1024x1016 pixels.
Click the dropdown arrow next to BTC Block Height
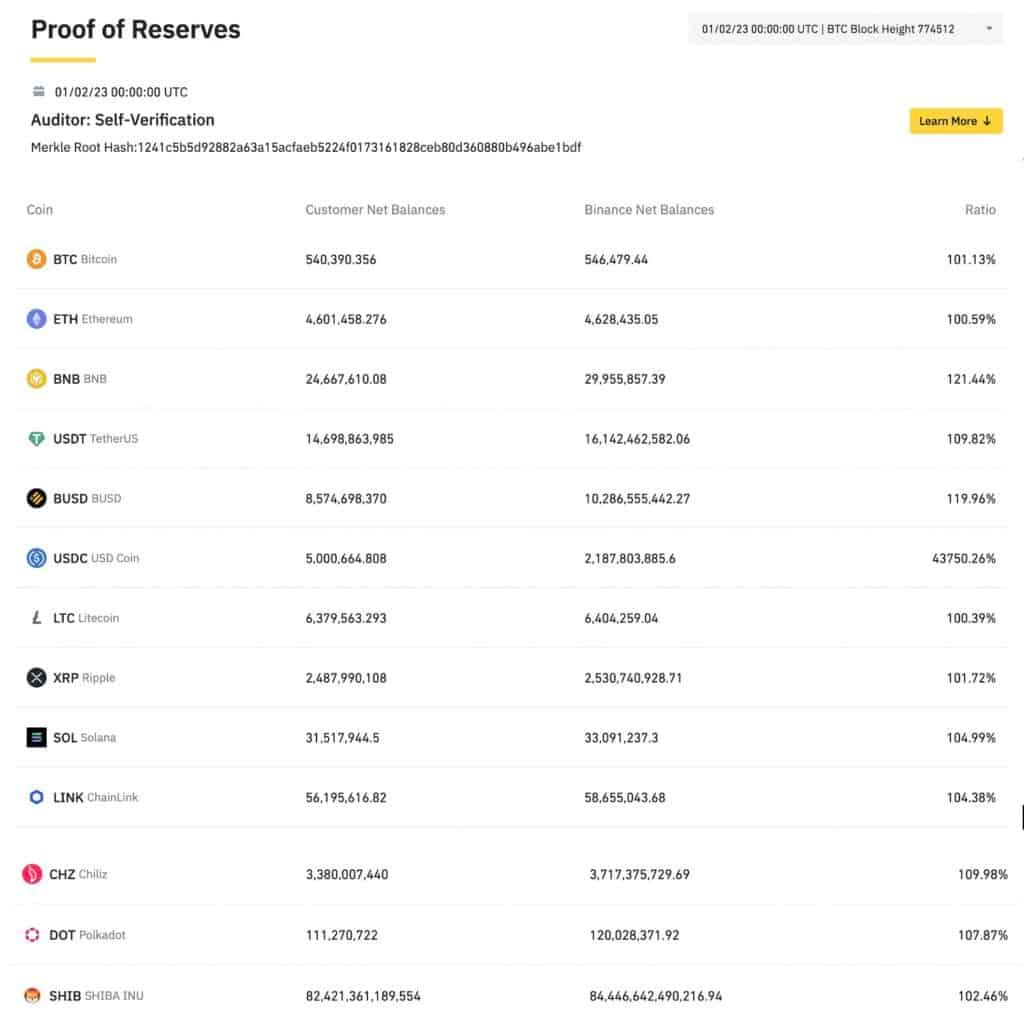(x=989, y=29)
